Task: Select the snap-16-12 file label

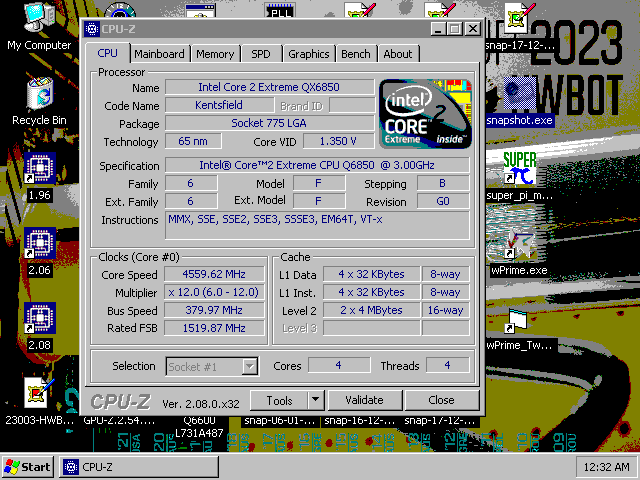Action: tap(360, 420)
